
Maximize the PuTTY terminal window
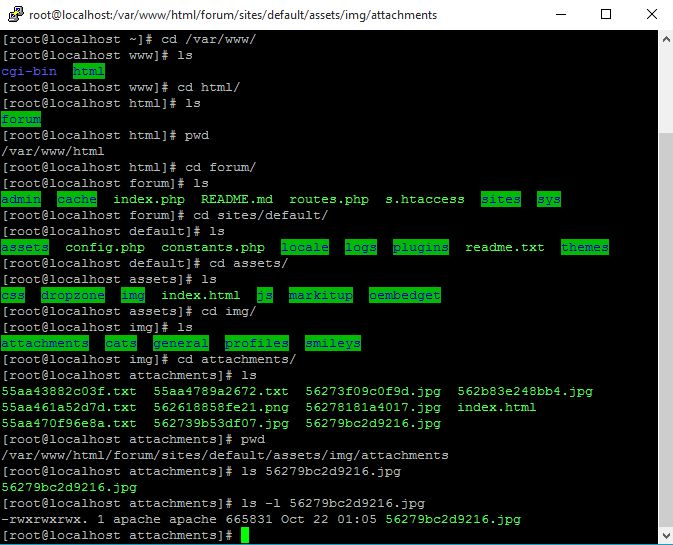click(x=606, y=14)
